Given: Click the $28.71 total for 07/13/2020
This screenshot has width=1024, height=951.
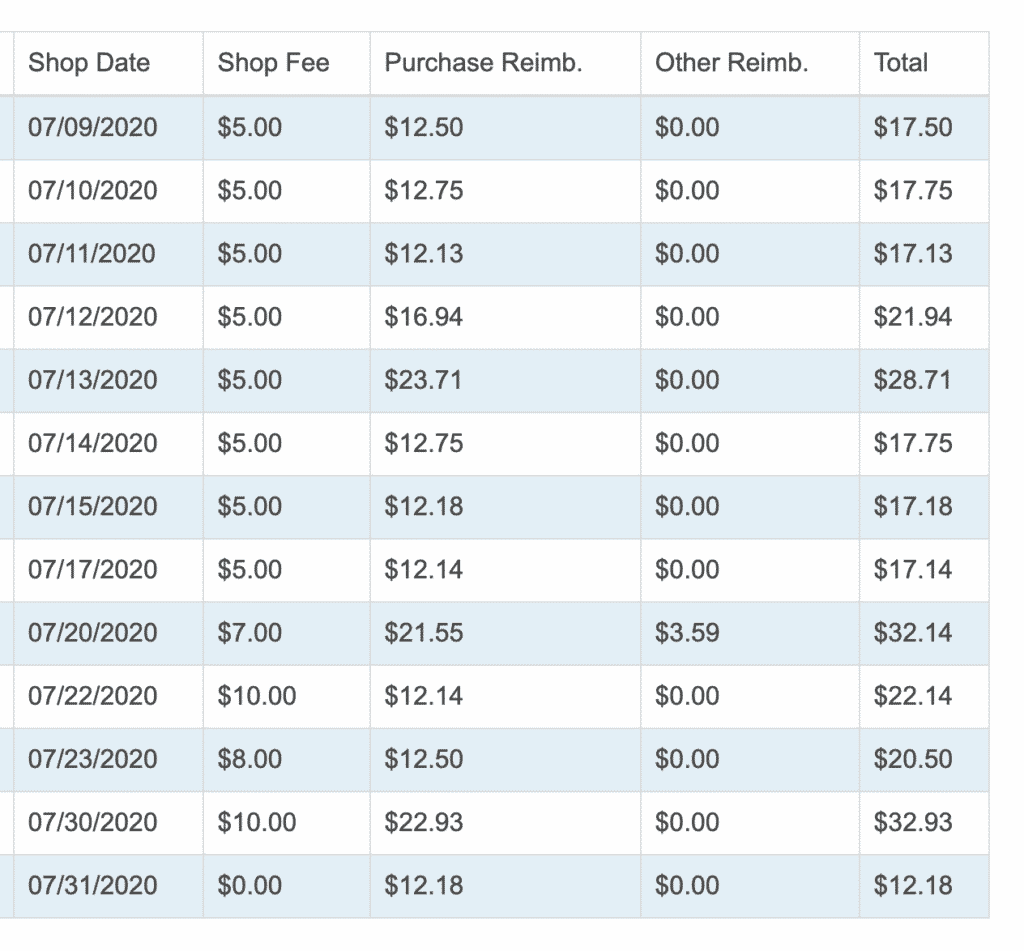Looking at the screenshot, I should [x=913, y=380].
